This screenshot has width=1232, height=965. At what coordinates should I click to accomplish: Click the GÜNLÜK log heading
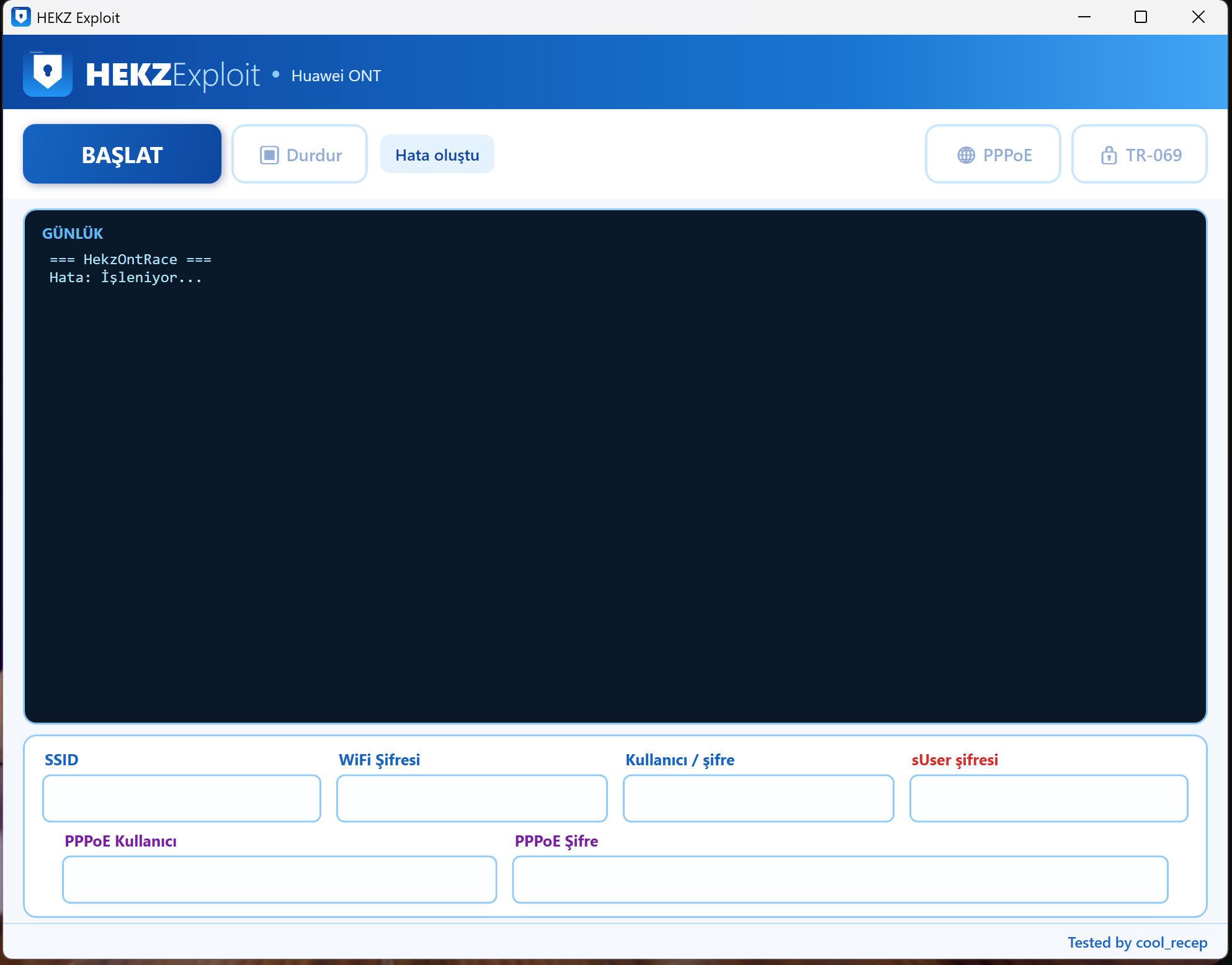(73, 233)
